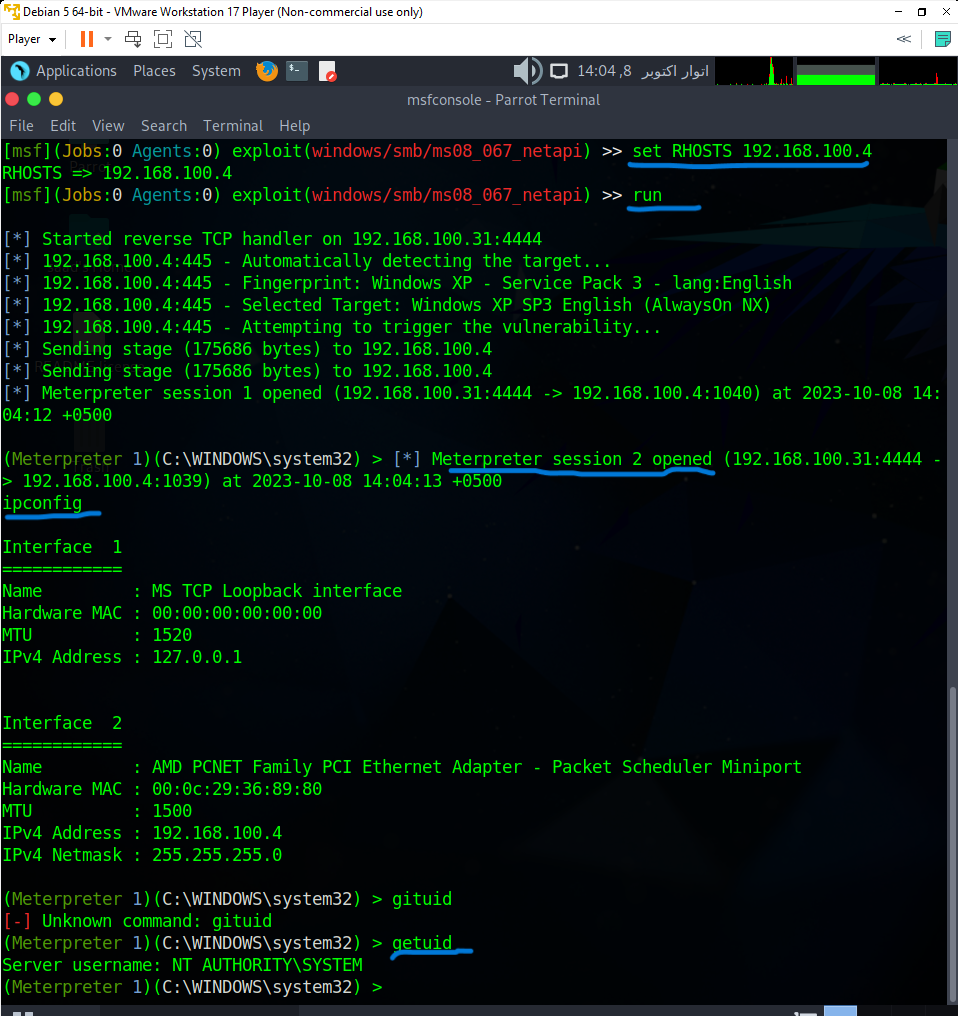The image size is (958, 1016).
Task: Toggle VMware Unity mode icon
Action: click(x=193, y=40)
